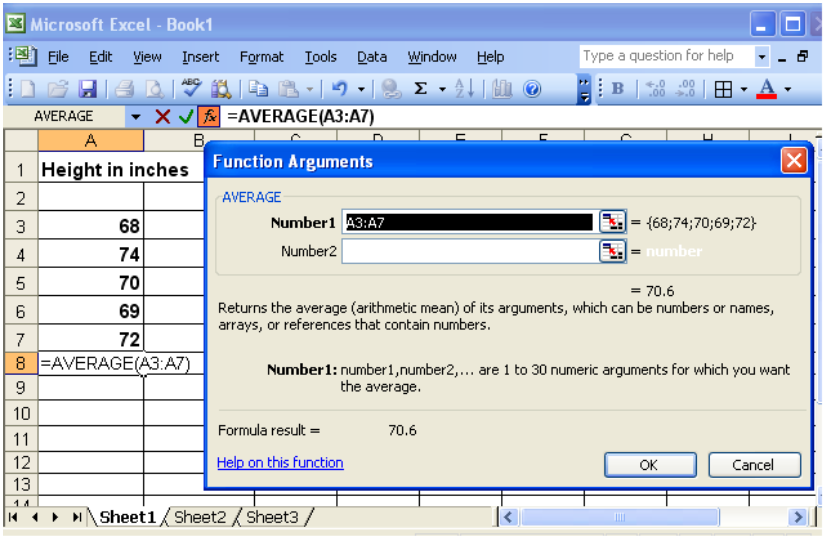
Task: Confirm the formula with the green checkmark
Action: [185, 116]
